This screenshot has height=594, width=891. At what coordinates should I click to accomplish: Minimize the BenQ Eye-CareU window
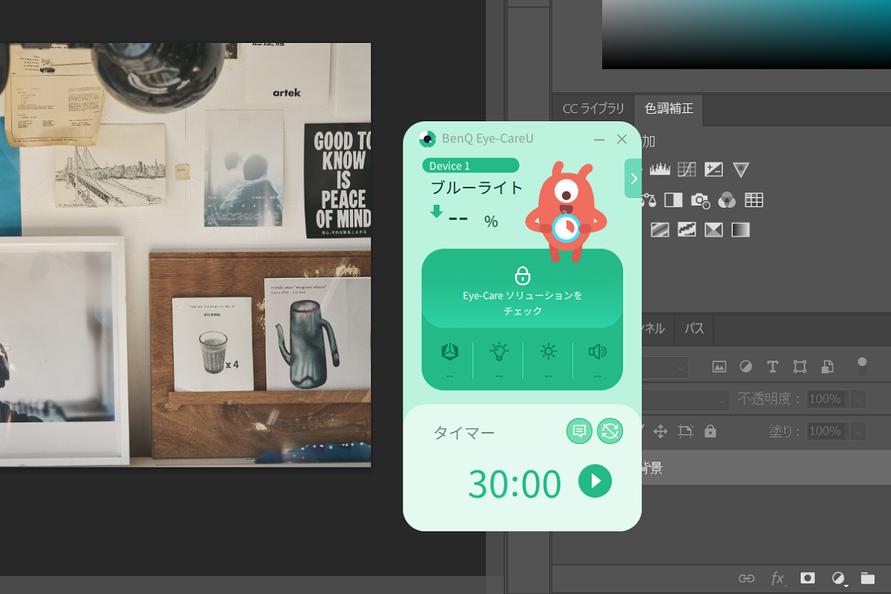599,139
